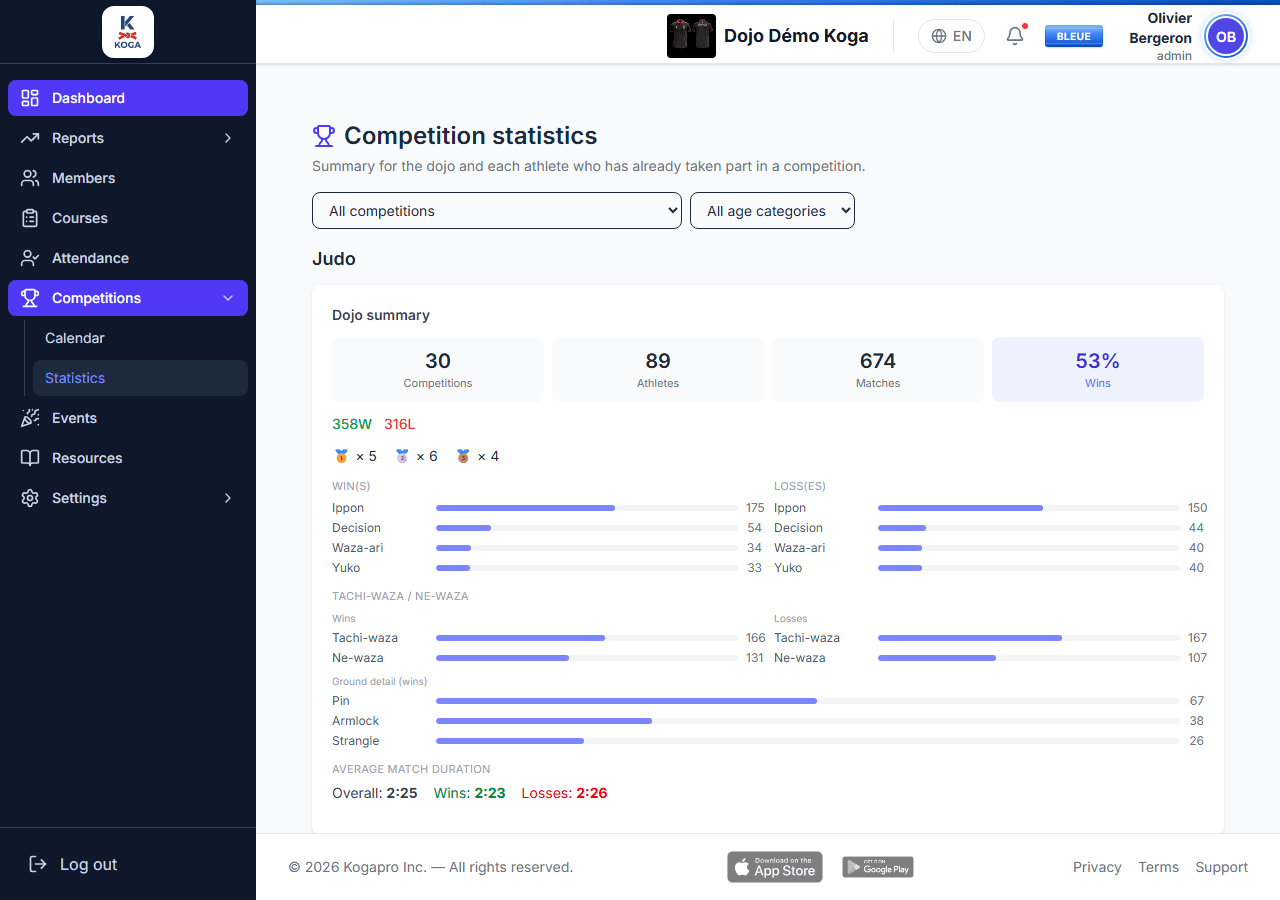Click the bronze medal icon
The height and width of the screenshot is (900, 1280).
coord(463,456)
